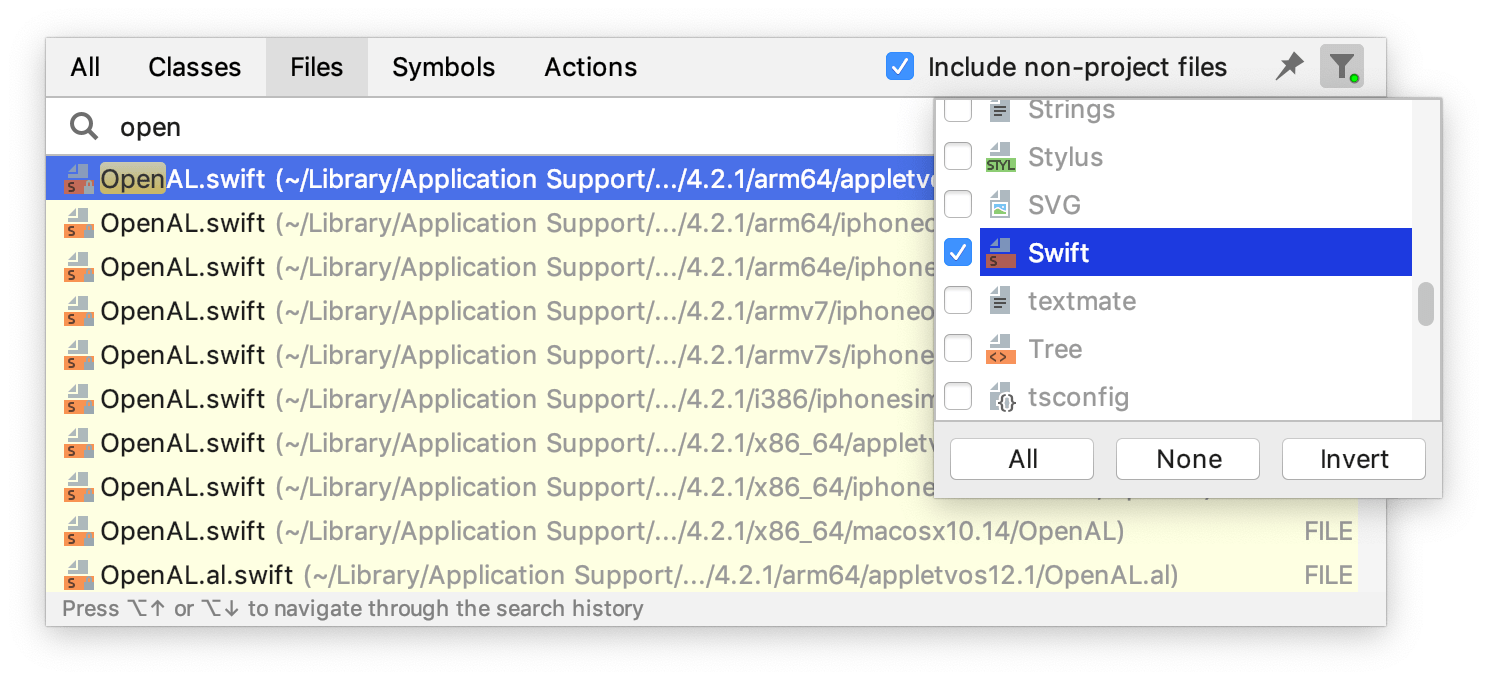This screenshot has height=679, width=1488.
Task: Click the Swift icon of the OpenAL.al.swift result
Action: (x=79, y=575)
